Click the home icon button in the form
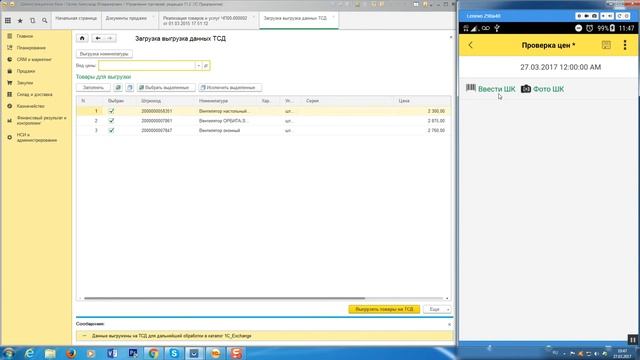 82,38
